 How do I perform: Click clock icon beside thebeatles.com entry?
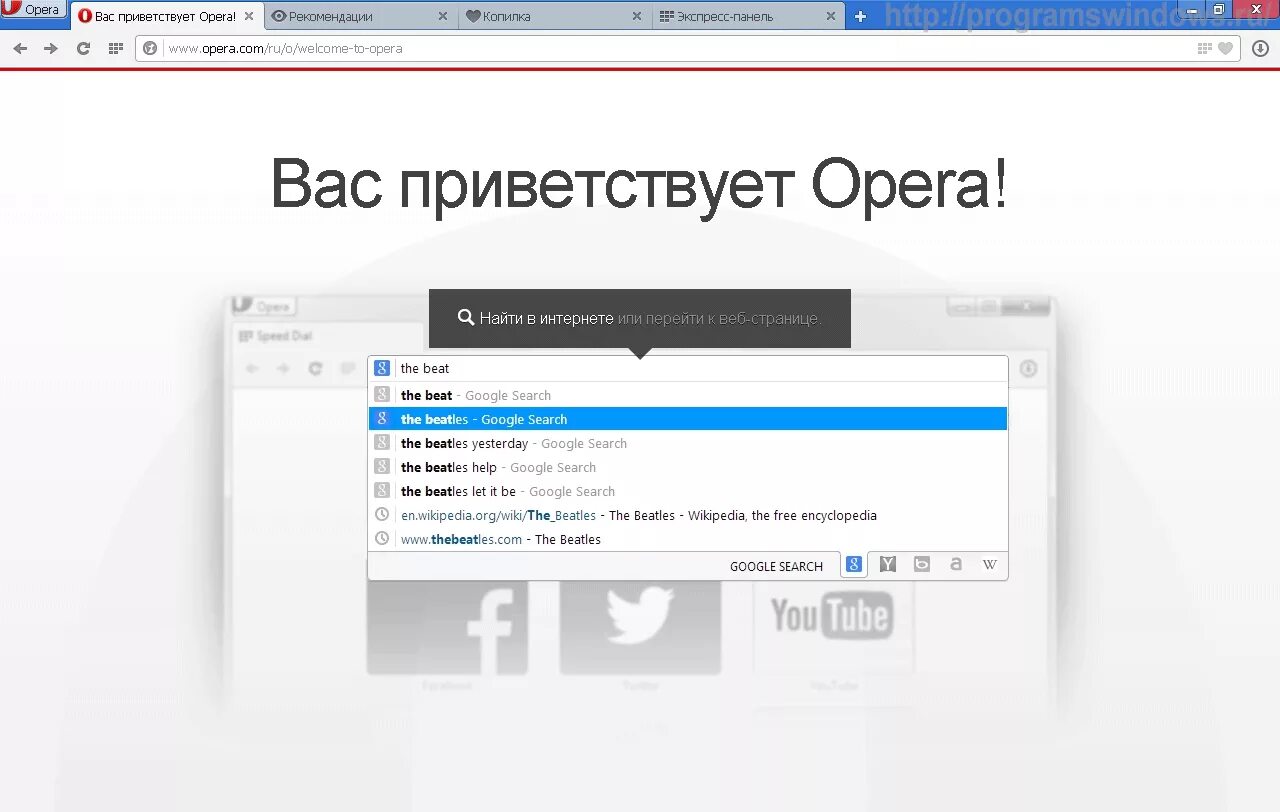[382, 539]
